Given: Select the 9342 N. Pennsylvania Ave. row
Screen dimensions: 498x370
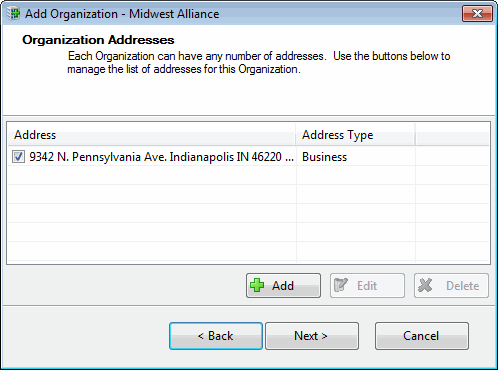Looking at the screenshot, I should pyautogui.click(x=248, y=156).
